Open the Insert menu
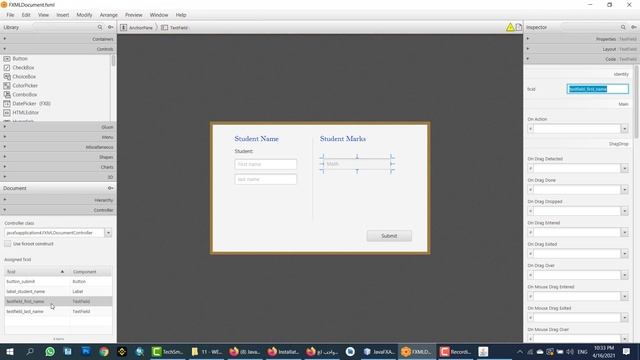 pyautogui.click(x=62, y=15)
